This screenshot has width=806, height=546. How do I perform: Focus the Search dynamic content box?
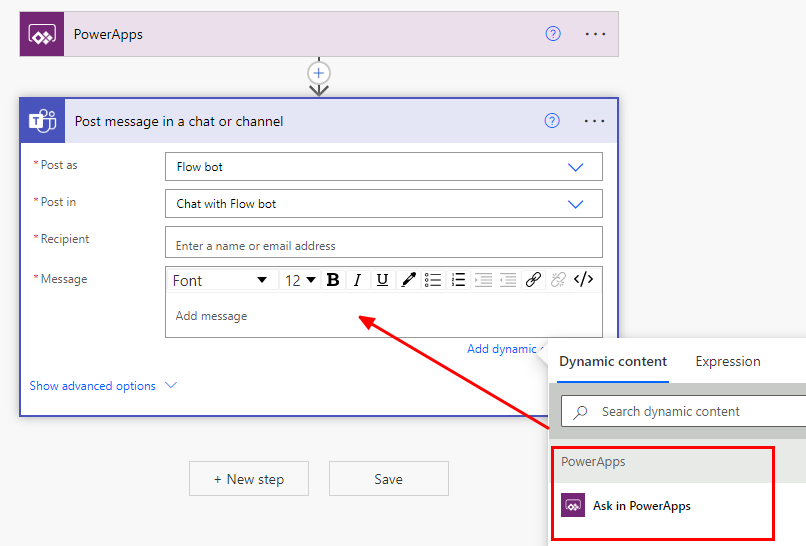(x=684, y=411)
